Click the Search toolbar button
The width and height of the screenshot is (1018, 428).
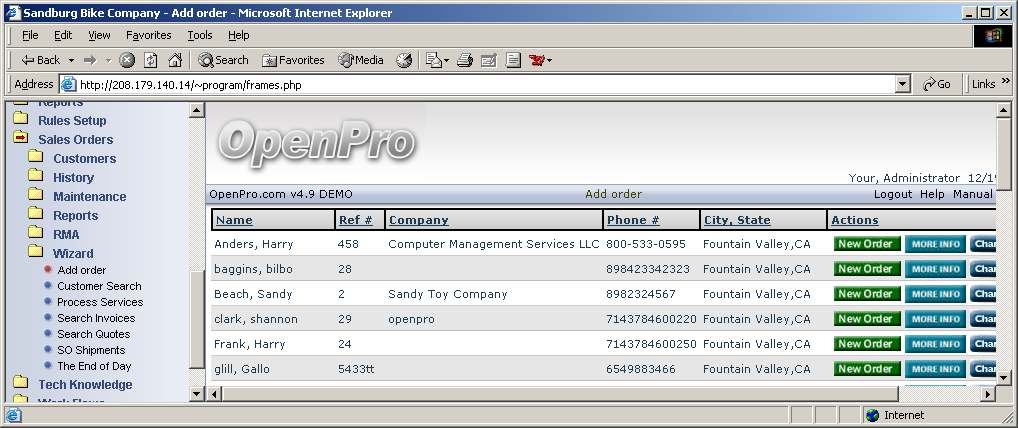(x=223, y=60)
